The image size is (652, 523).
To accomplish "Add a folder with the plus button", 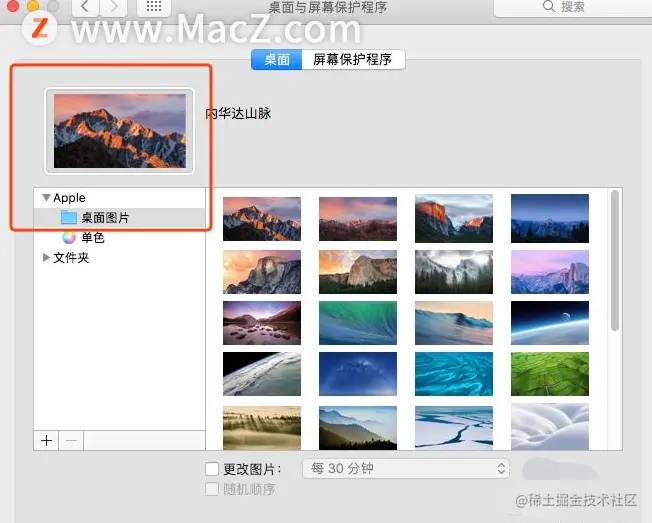I will (47, 440).
